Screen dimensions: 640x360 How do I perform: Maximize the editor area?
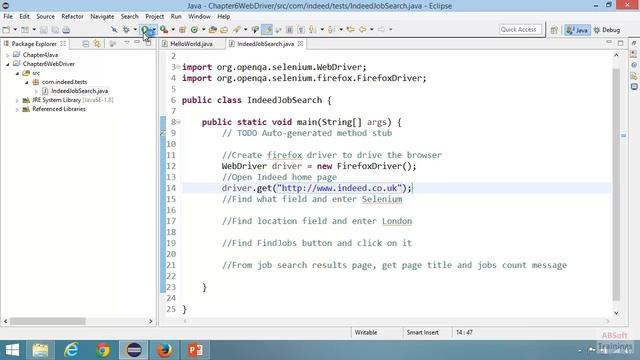click(x=620, y=43)
